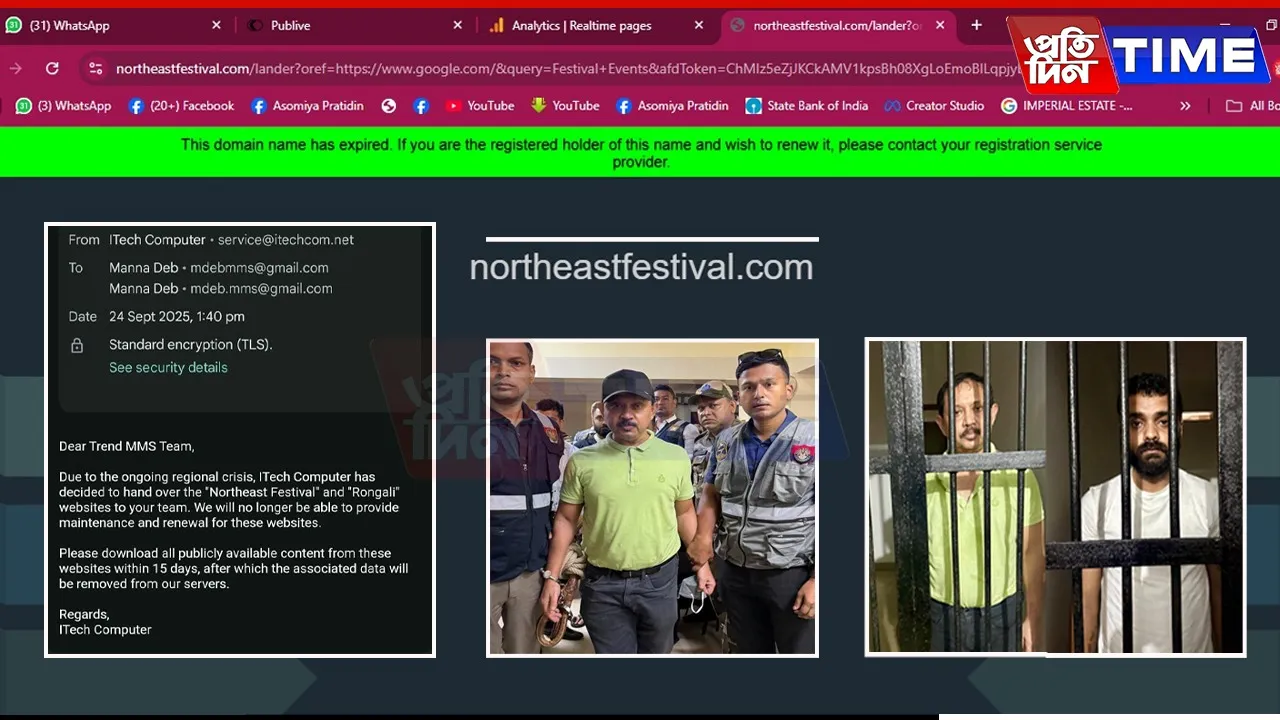This screenshot has width=1280, height=720.
Task: Open site information icon in address bar
Action: [95, 68]
